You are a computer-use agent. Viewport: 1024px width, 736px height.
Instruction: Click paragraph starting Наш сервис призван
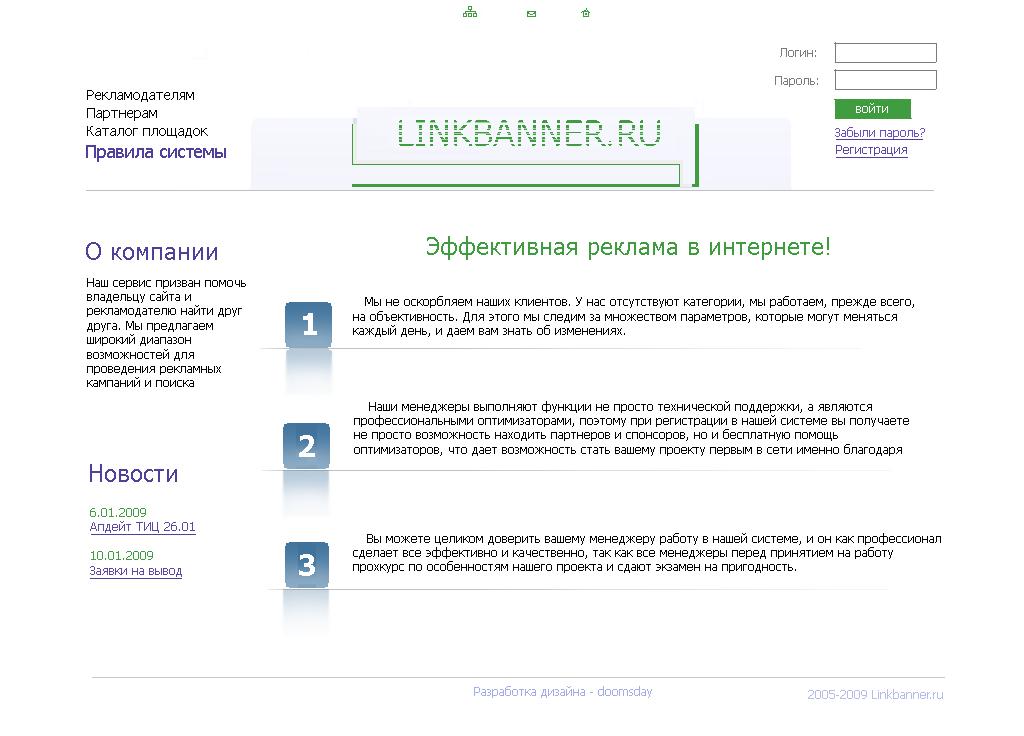coord(166,333)
